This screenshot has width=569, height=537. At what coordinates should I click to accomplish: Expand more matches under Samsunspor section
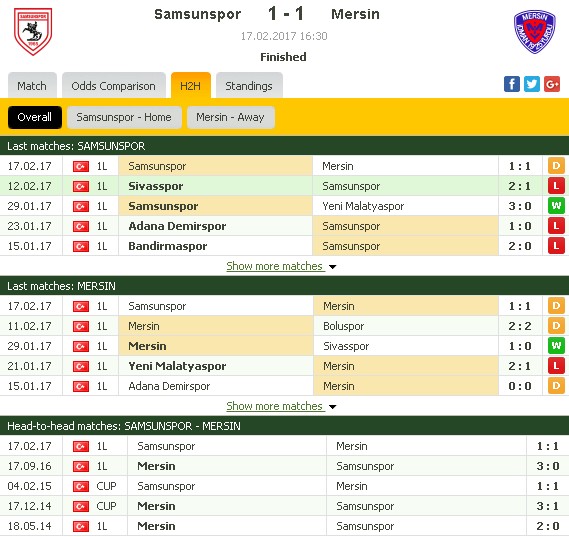tap(275, 266)
